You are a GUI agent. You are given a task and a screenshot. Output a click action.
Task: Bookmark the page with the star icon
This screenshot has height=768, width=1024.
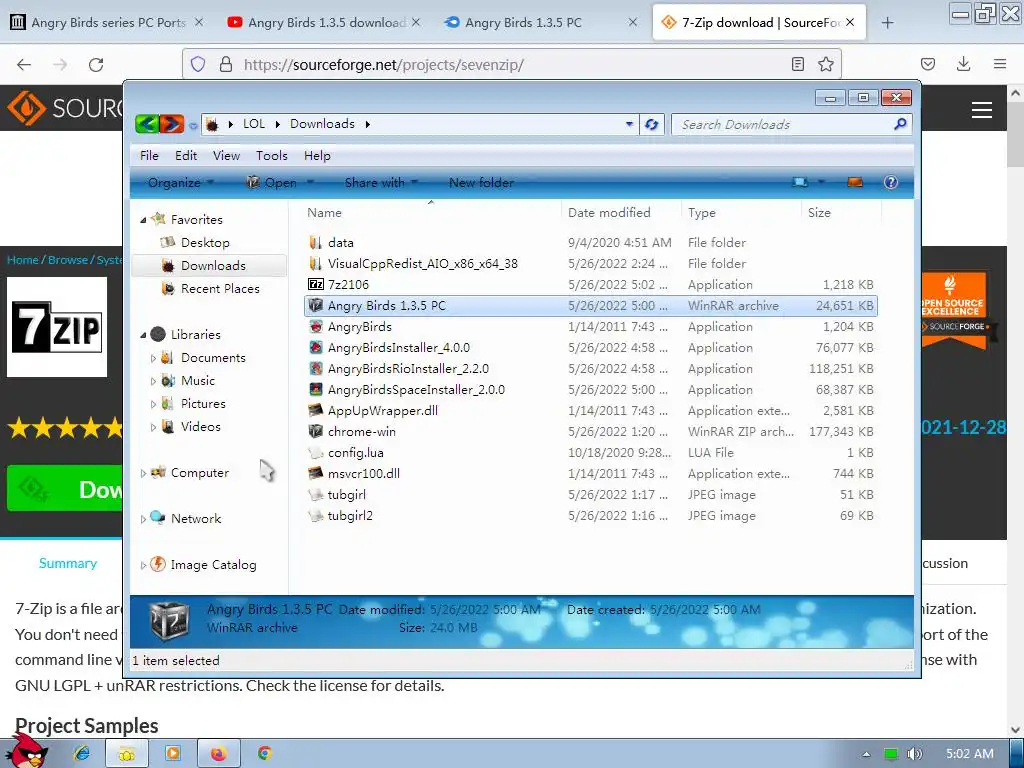pyautogui.click(x=825, y=64)
